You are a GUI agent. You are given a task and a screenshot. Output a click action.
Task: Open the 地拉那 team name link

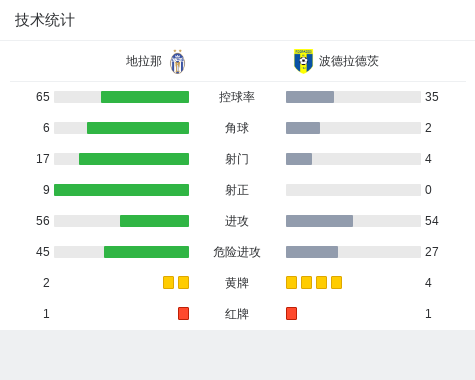[x=144, y=61]
